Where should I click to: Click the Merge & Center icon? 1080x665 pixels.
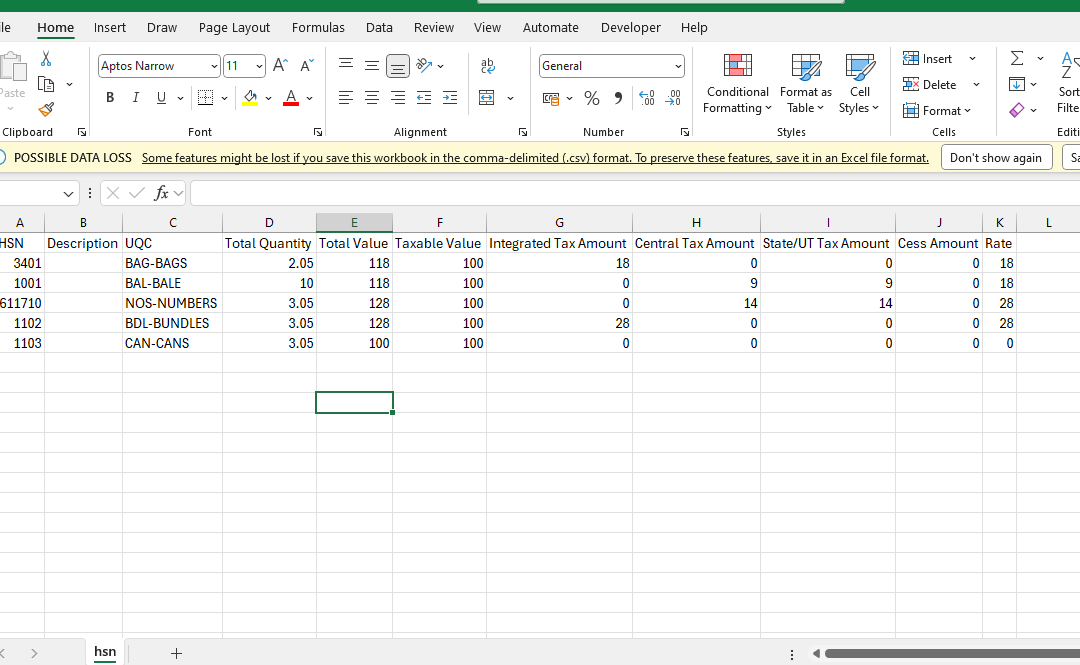(x=487, y=97)
